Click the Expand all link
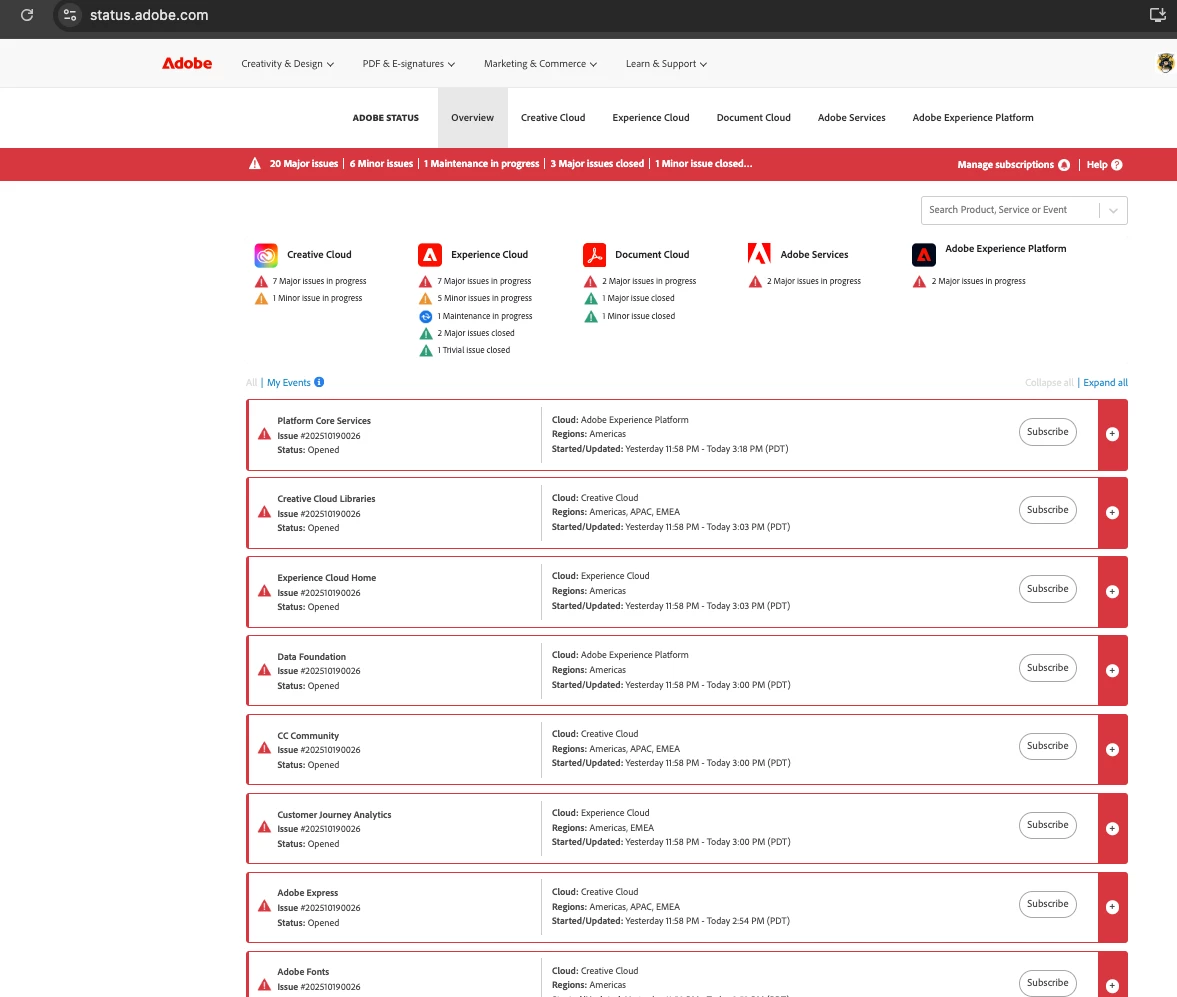Image resolution: width=1177 pixels, height=997 pixels. click(x=1105, y=383)
